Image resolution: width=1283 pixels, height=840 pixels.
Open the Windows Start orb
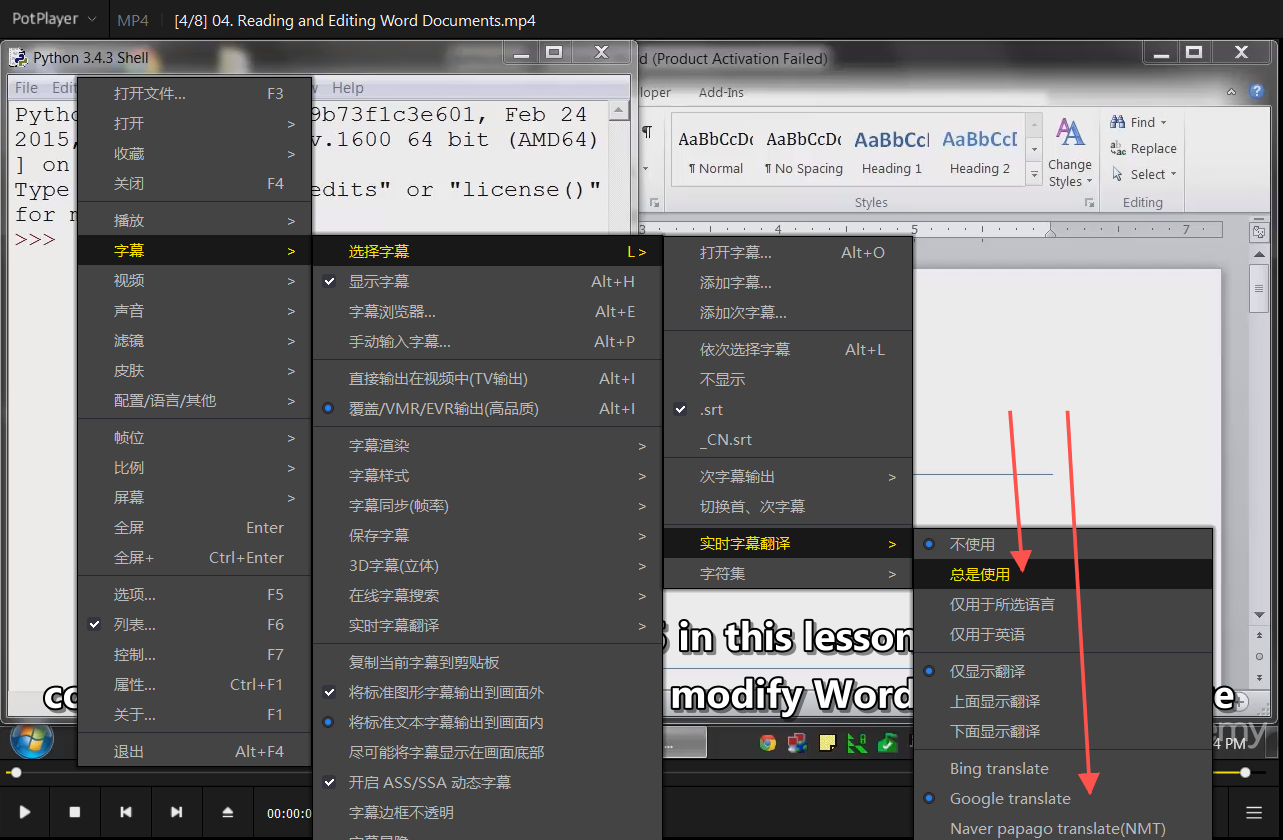(x=31, y=740)
